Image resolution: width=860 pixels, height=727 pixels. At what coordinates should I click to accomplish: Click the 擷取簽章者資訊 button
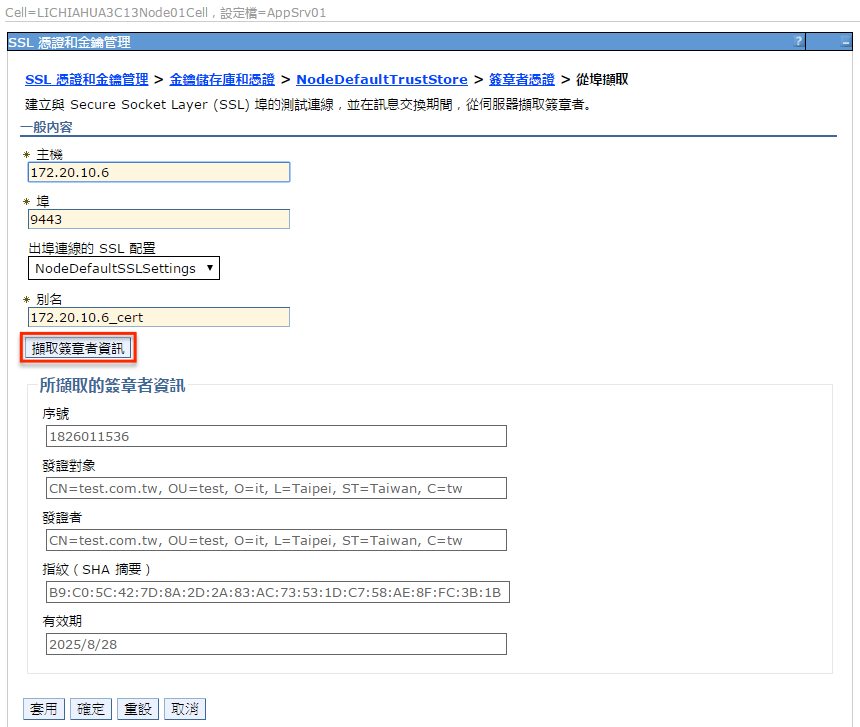coord(79,348)
